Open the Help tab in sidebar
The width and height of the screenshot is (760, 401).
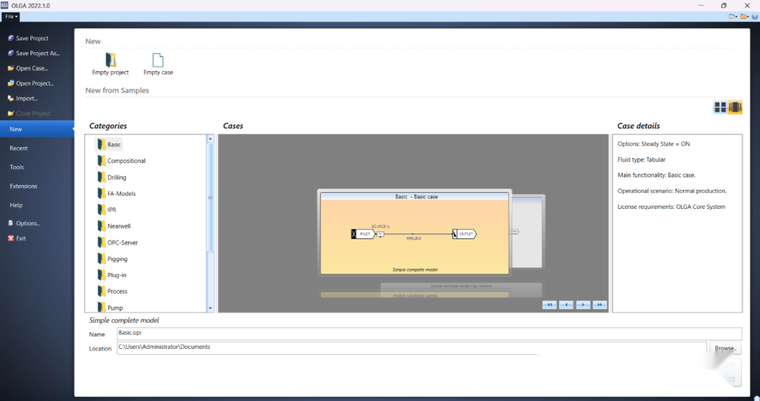(x=16, y=205)
